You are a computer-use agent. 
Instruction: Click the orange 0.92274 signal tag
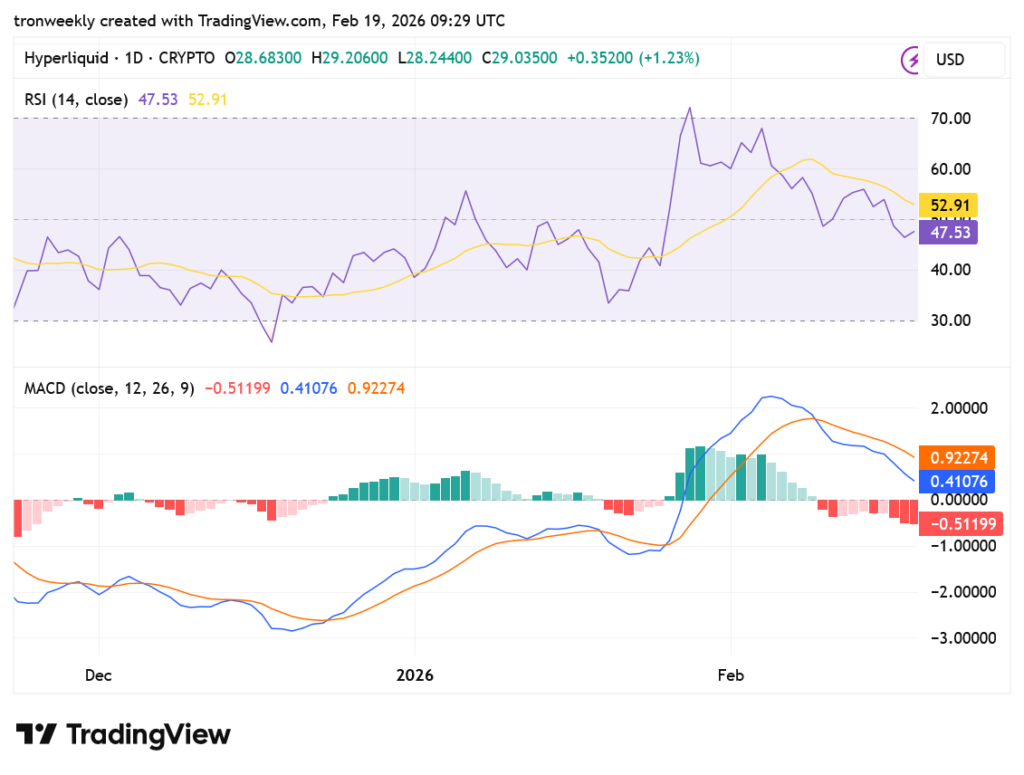(x=957, y=458)
